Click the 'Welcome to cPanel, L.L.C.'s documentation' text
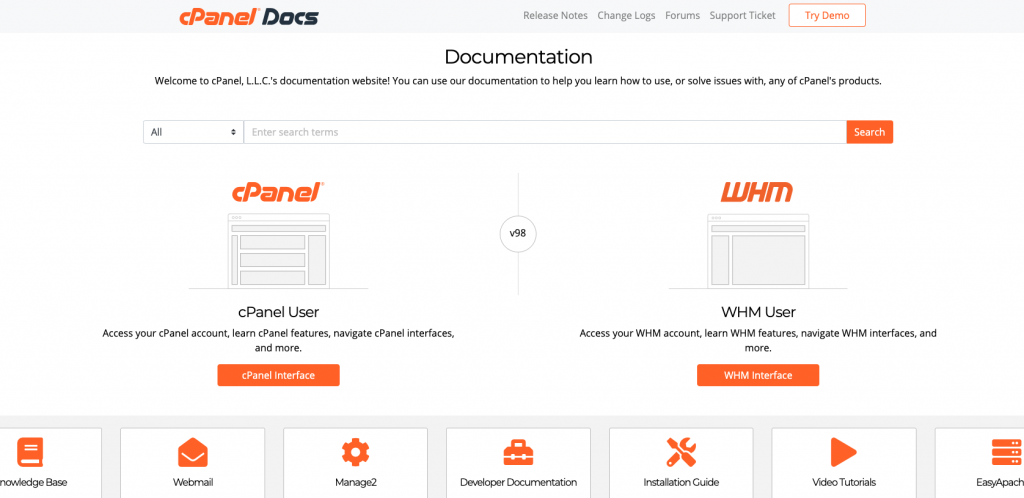Image resolution: width=1024 pixels, height=498 pixels. pyautogui.click(x=518, y=82)
